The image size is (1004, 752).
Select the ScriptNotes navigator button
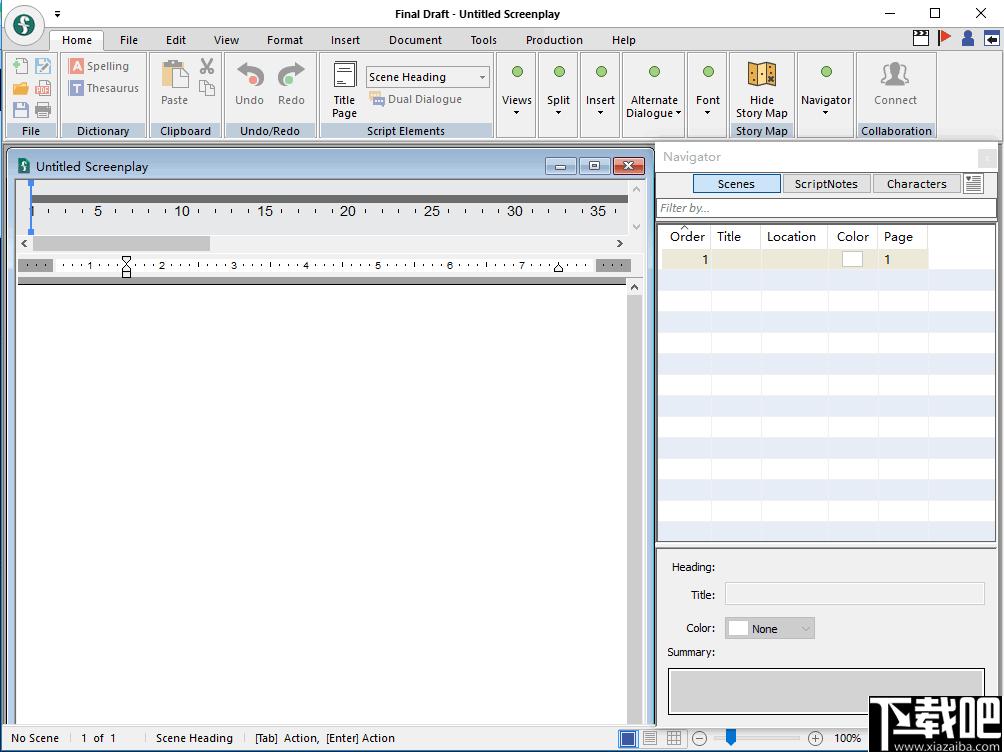point(826,184)
